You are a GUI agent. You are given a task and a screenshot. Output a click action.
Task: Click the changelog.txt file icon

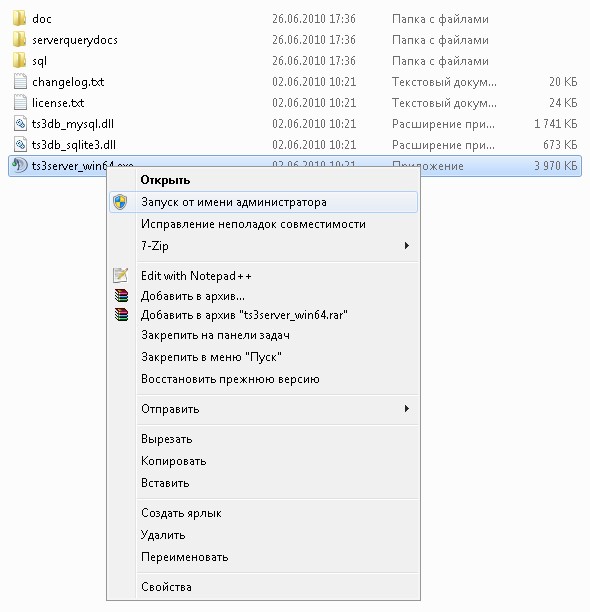coord(20,82)
